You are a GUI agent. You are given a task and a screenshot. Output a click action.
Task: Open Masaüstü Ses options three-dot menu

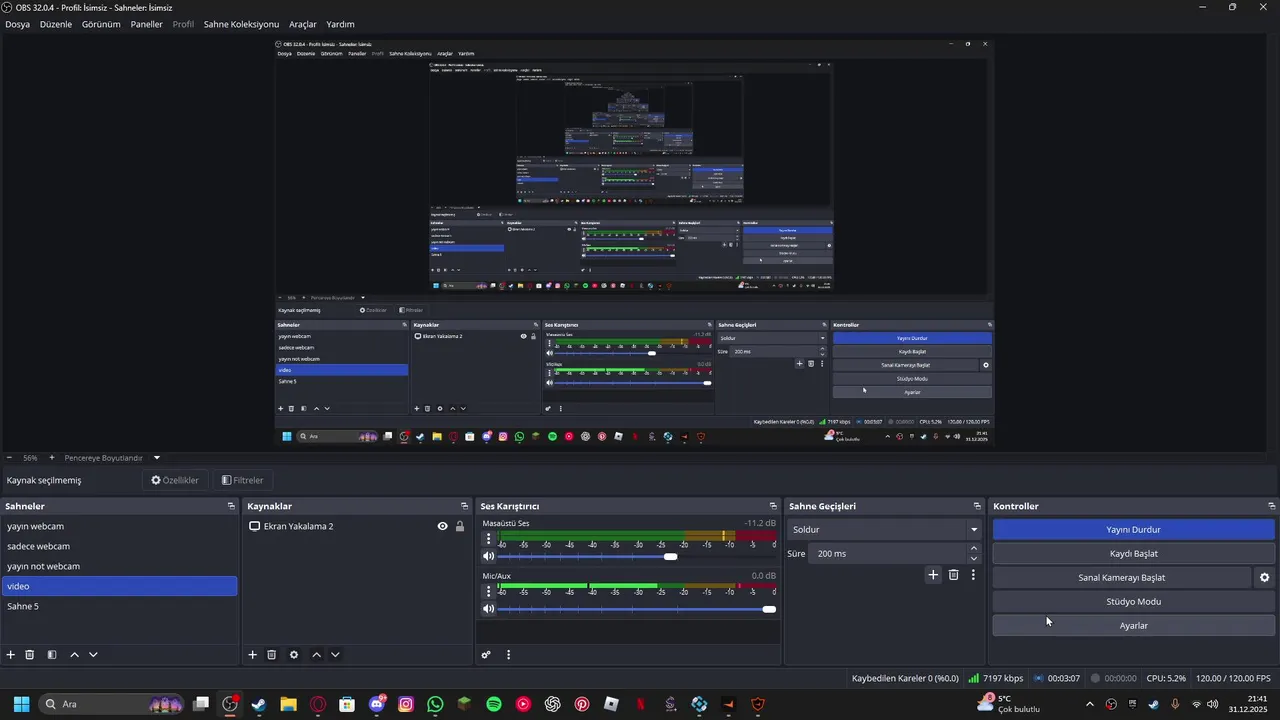(489, 539)
